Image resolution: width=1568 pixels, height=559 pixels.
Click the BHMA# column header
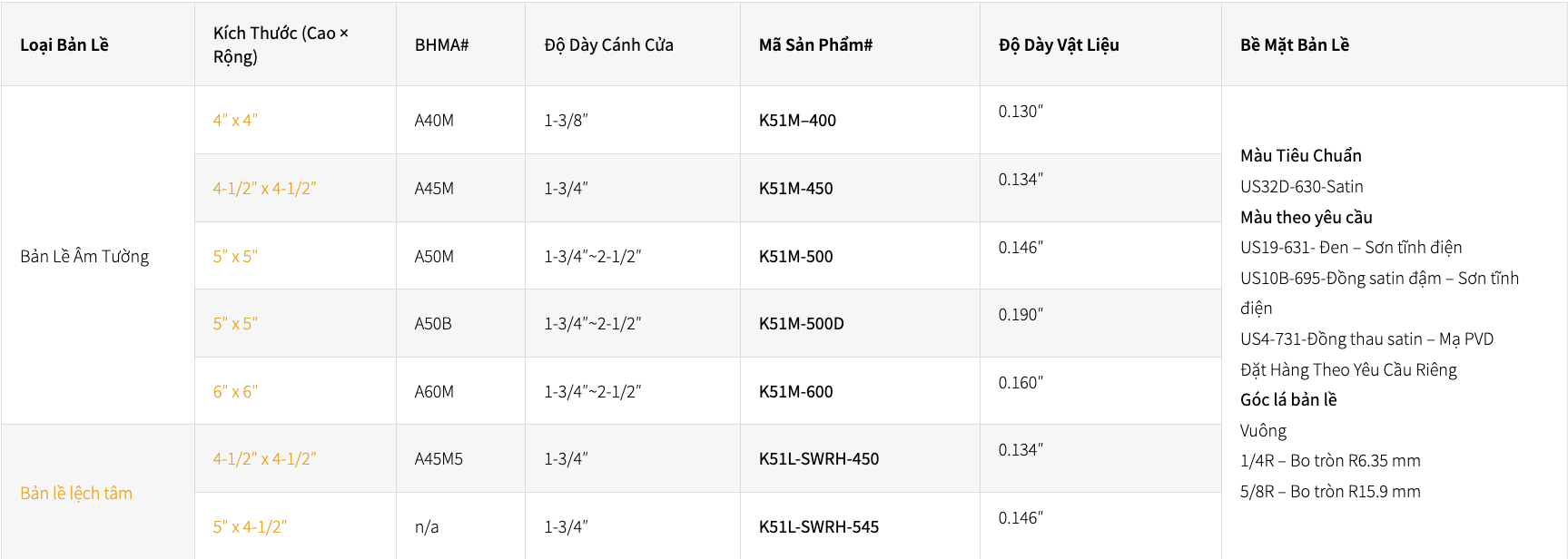click(441, 45)
